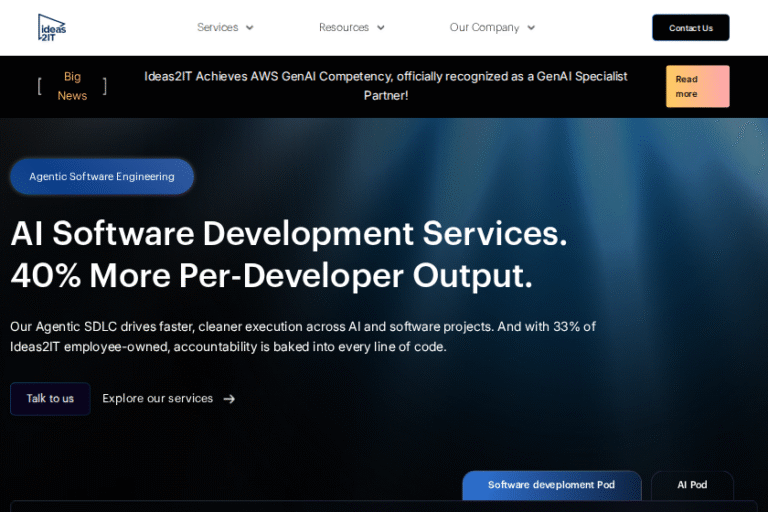Select the Agentic Software Engineering badge
The height and width of the screenshot is (512, 768).
(x=102, y=177)
